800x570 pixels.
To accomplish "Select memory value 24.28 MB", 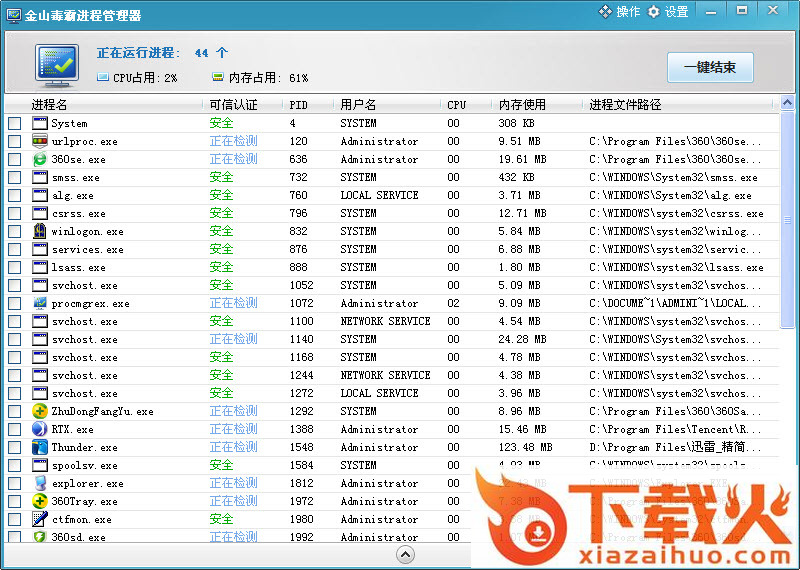I will 522,339.
